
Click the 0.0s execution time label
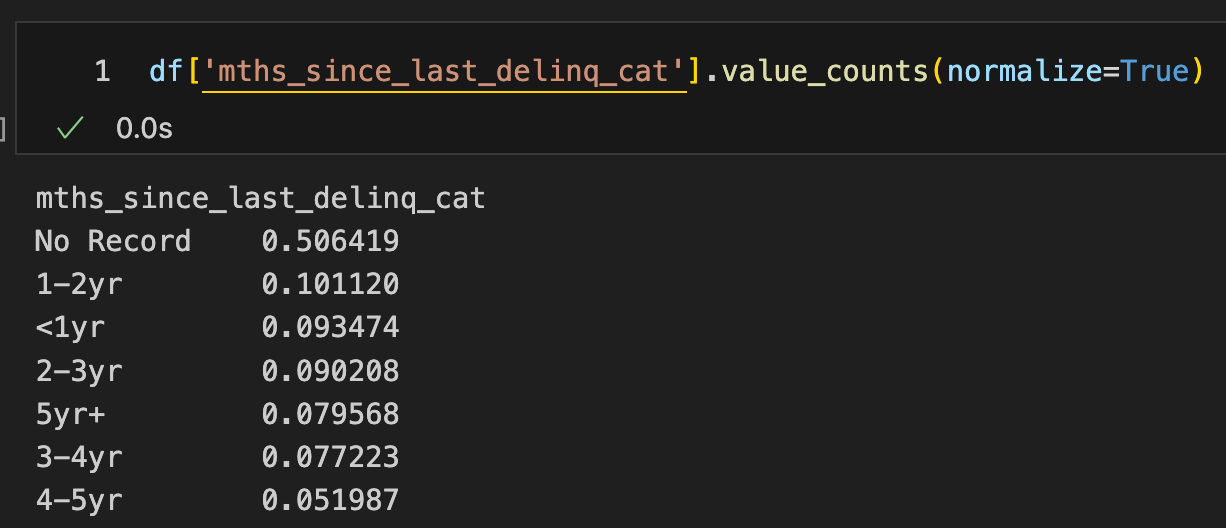click(145, 129)
